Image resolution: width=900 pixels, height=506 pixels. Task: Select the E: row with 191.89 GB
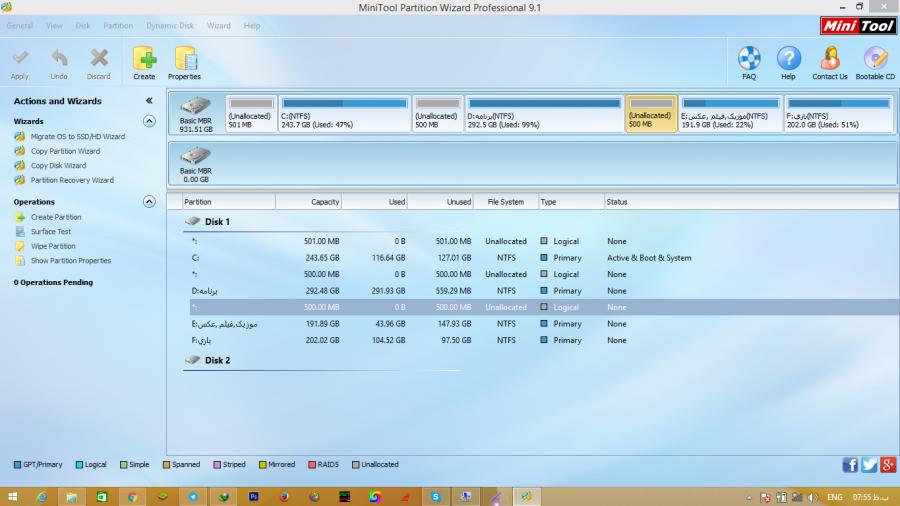544,324
